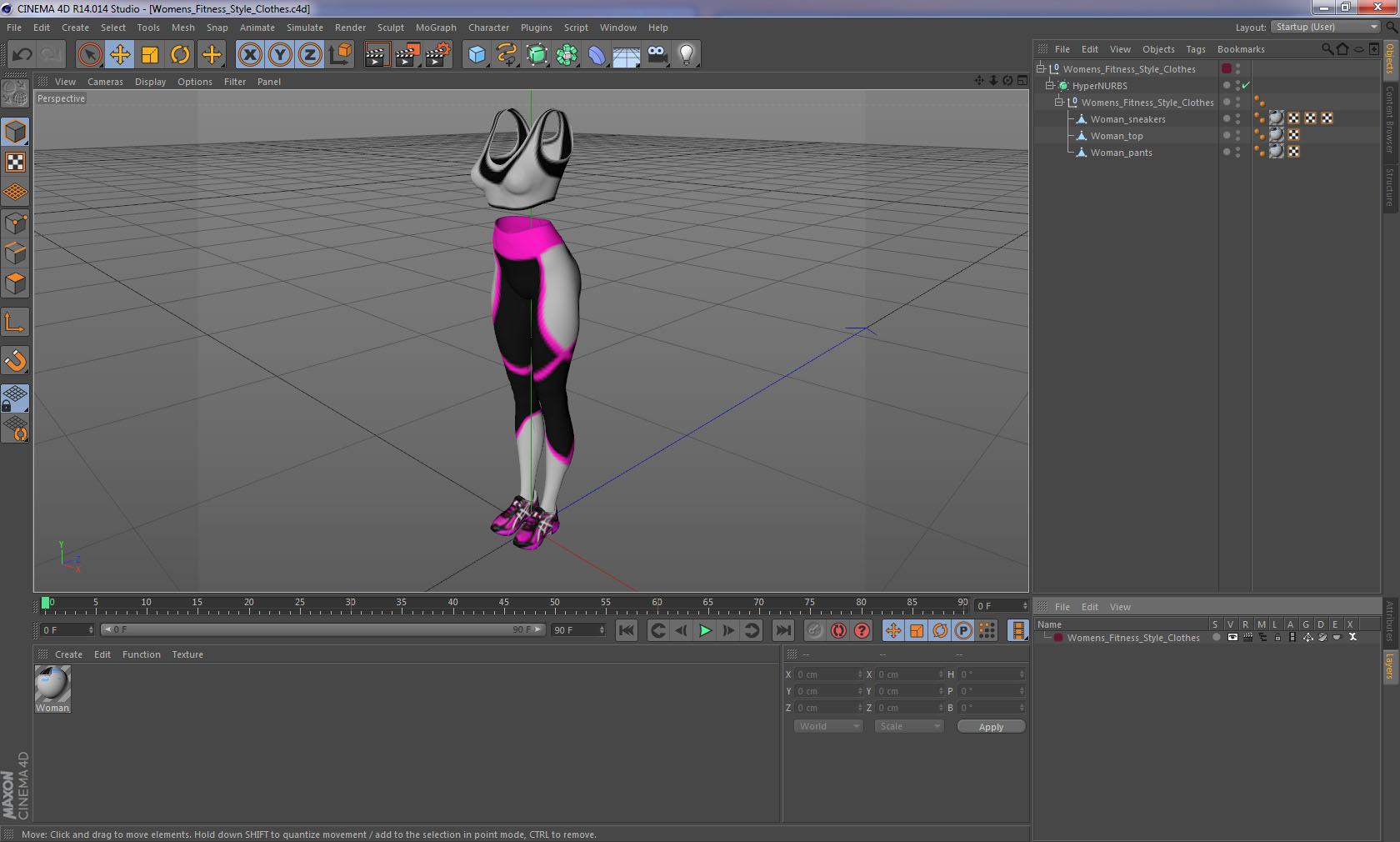This screenshot has height=842, width=1400.
Task: Switch to Edges mode
Action: (15, 253)
